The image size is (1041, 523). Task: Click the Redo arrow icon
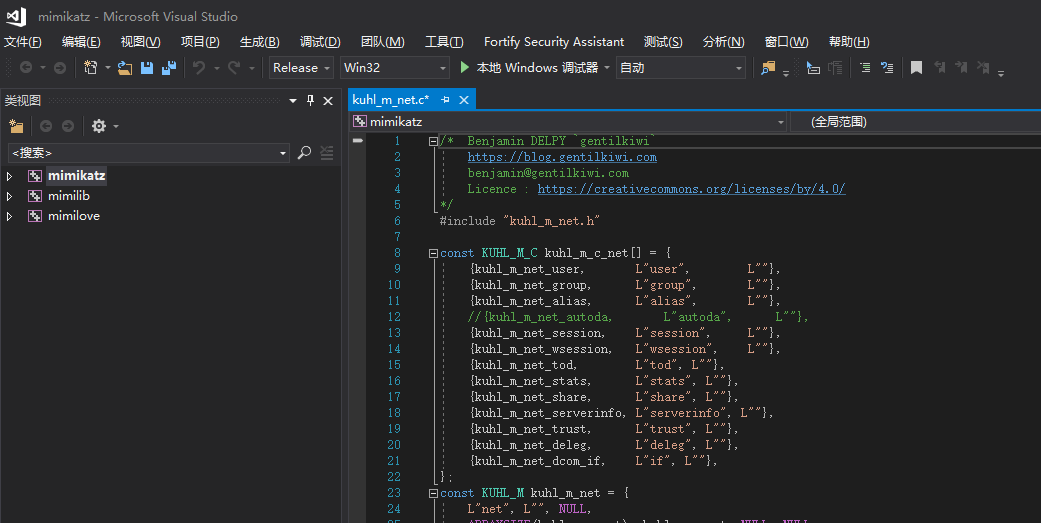click(x=234, y=67)
